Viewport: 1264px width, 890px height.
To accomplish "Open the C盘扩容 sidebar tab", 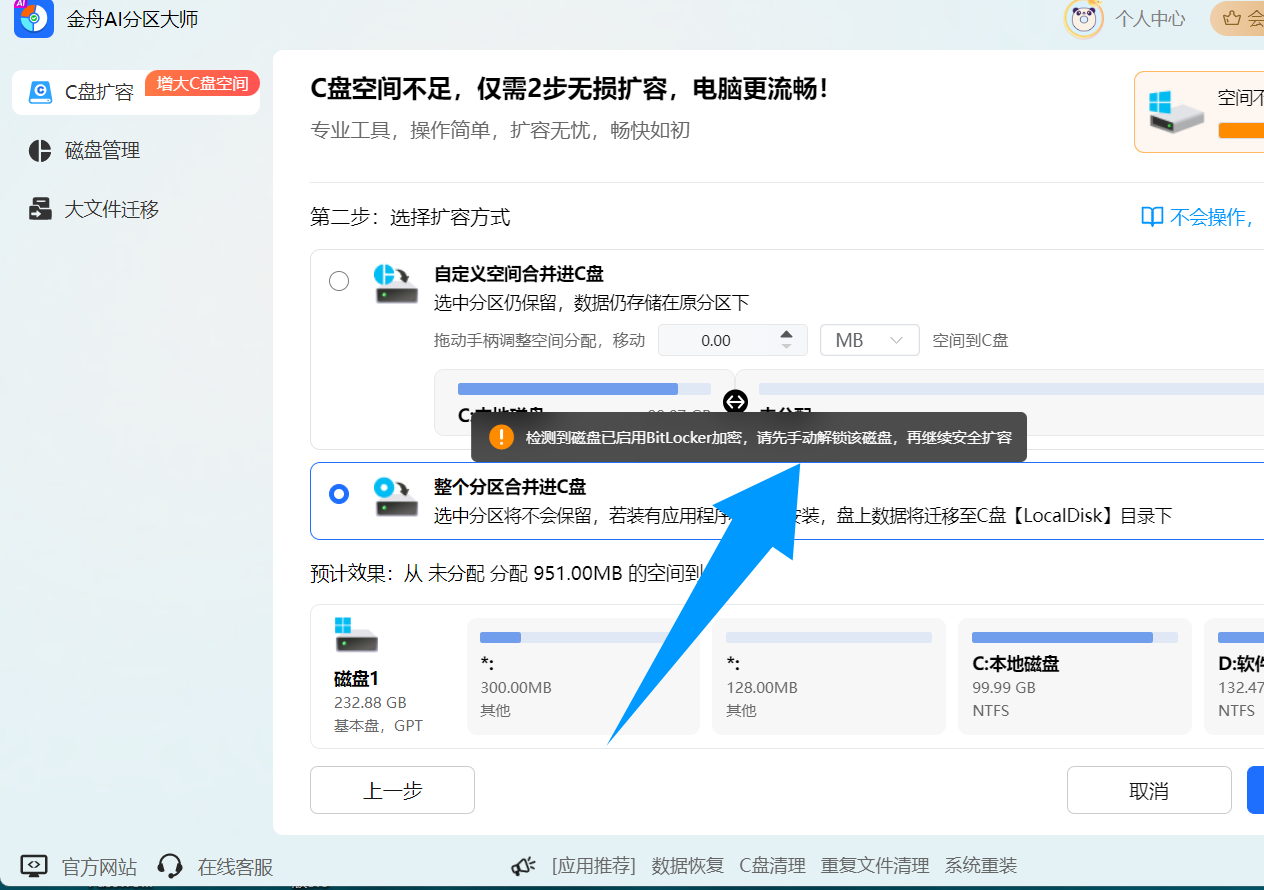I will point(136,92).
